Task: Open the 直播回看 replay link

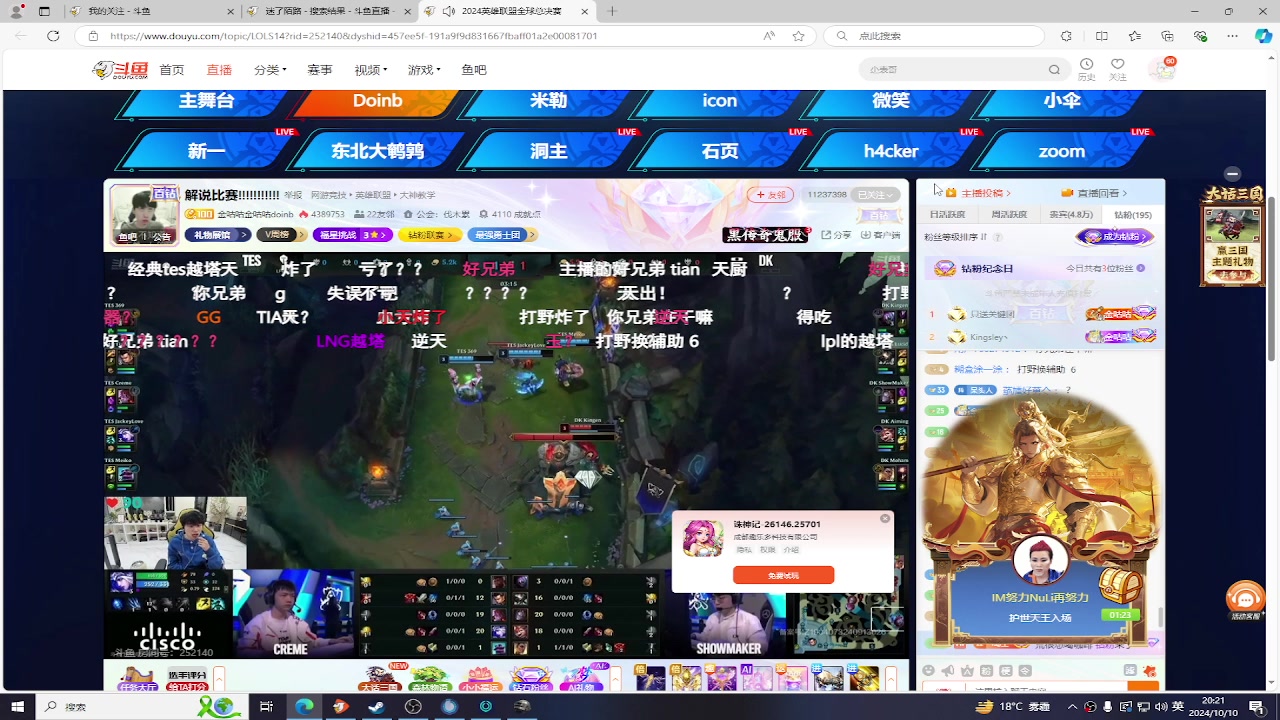Action: point(1094,193)
